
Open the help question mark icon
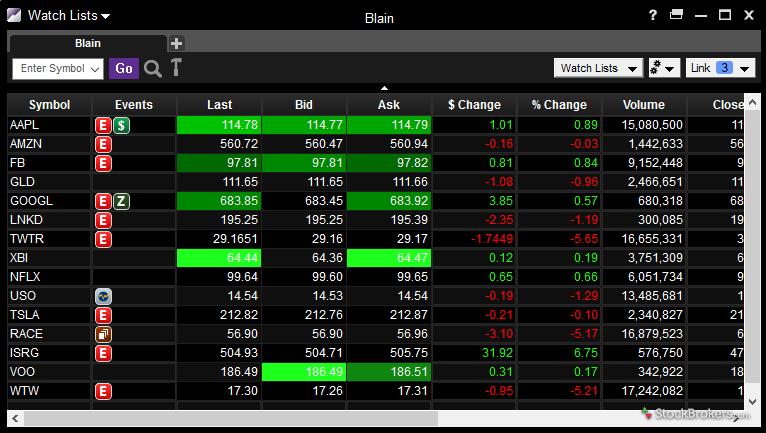click(653, 15)
